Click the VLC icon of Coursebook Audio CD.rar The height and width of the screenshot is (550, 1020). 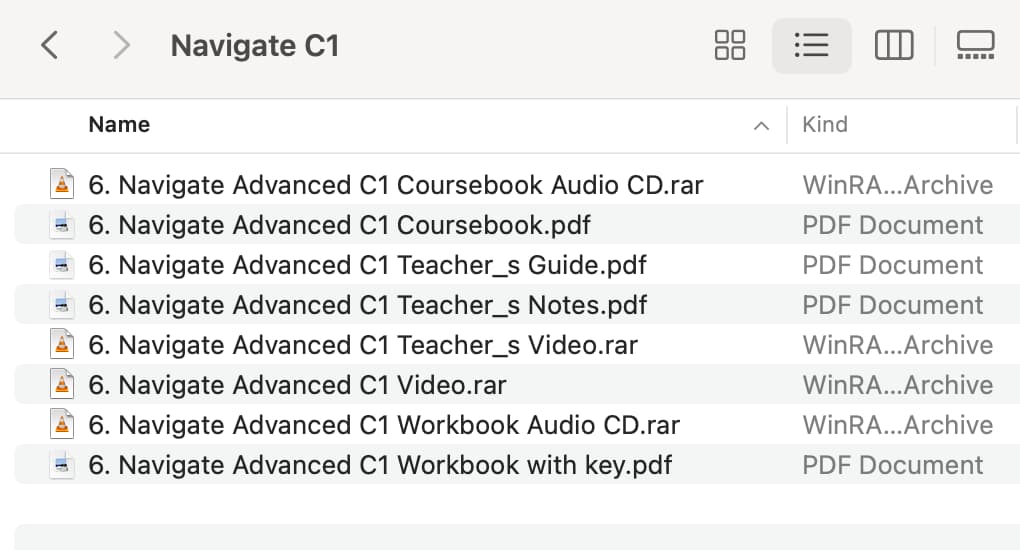tap(62, 185)
